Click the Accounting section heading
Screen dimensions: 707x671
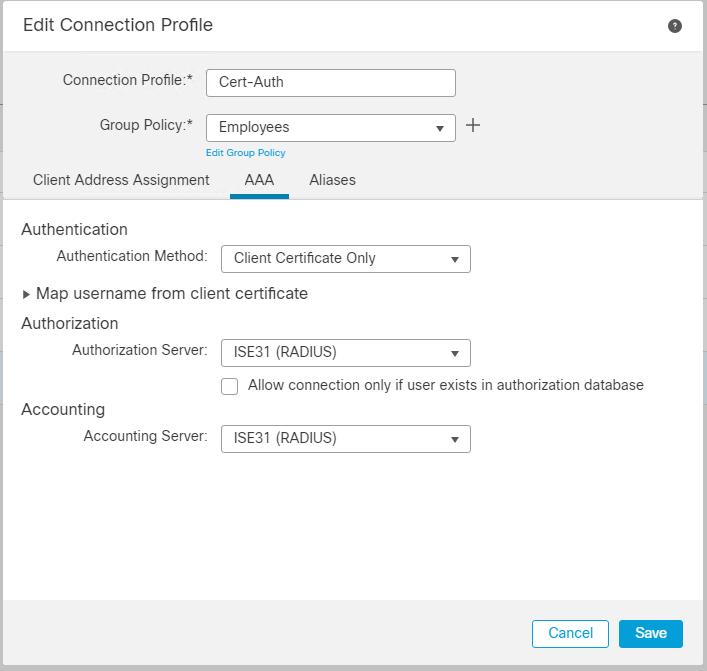coord(63,410)
